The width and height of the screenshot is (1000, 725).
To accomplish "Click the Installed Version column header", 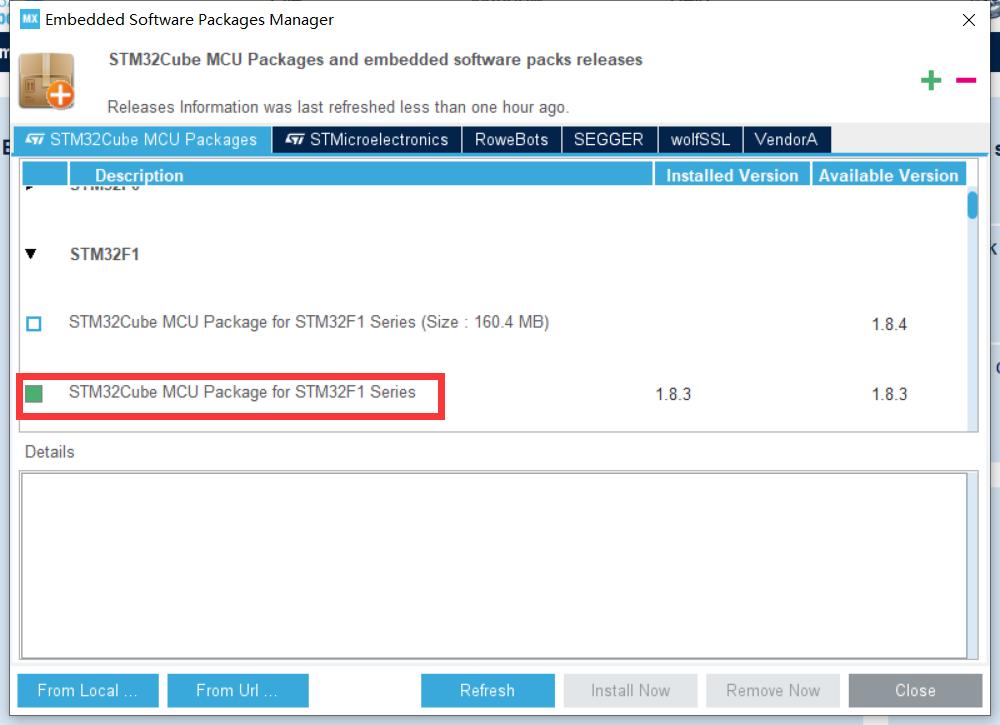I will 732,174.
